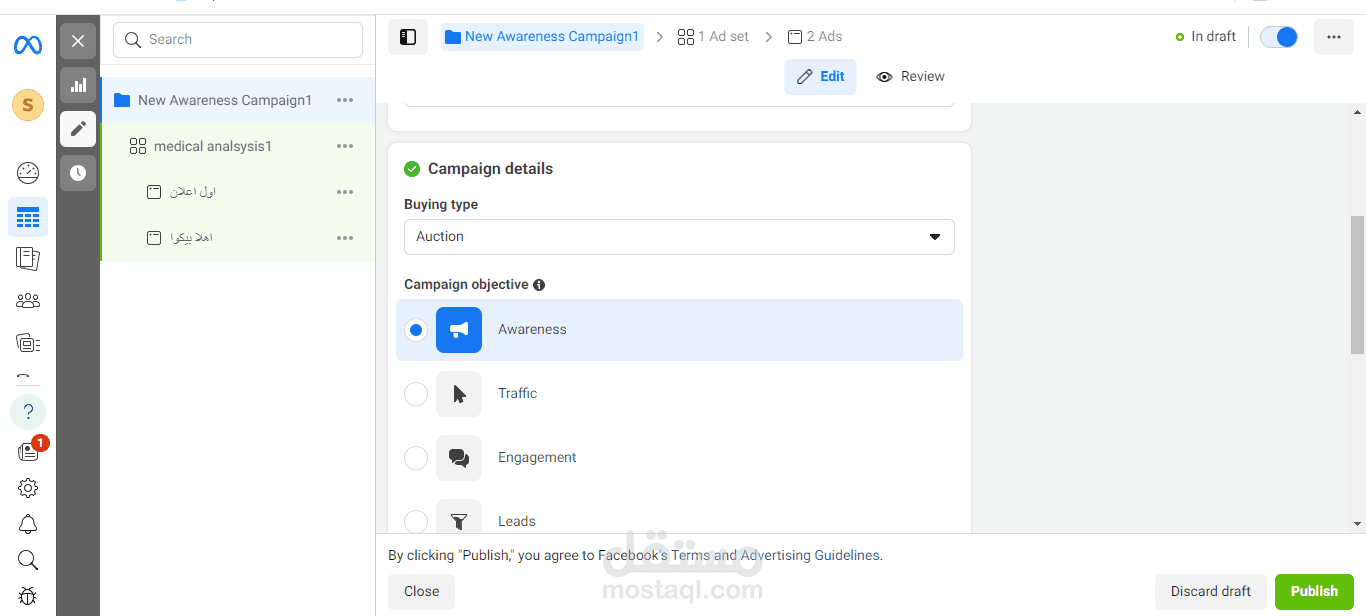Click the Discard draft button
1366x616 pixels.
pyautogui.click(x=1210, y=591)
